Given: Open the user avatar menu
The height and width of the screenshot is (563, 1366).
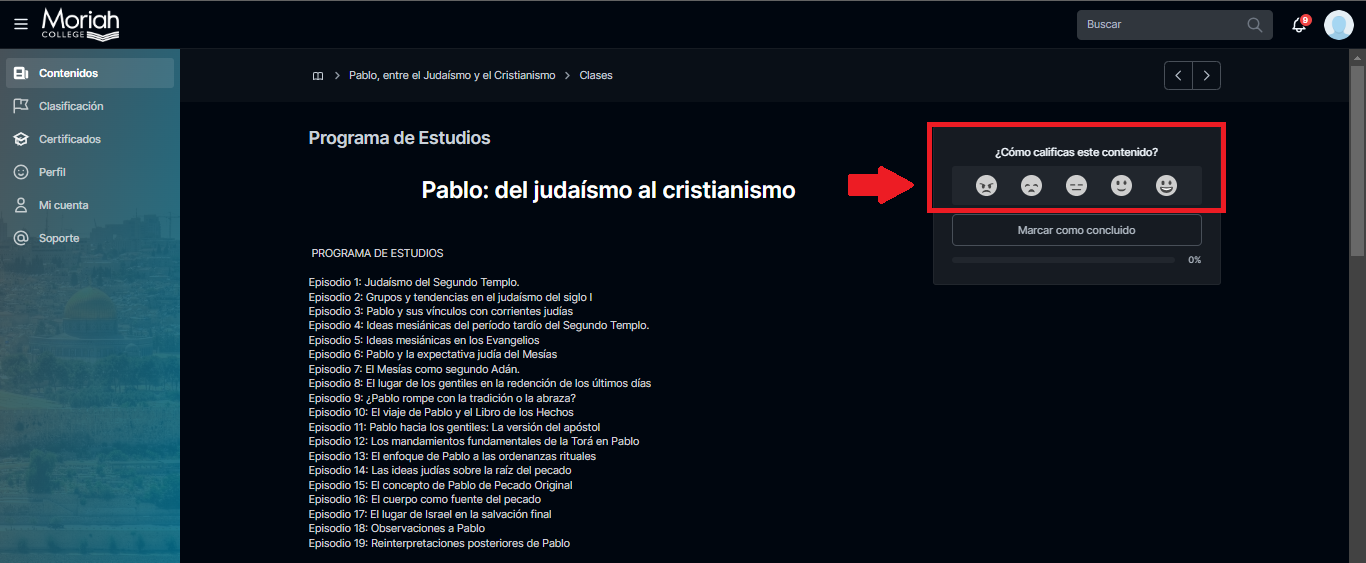Looking at the screenshot, I should pos(1339,25).
